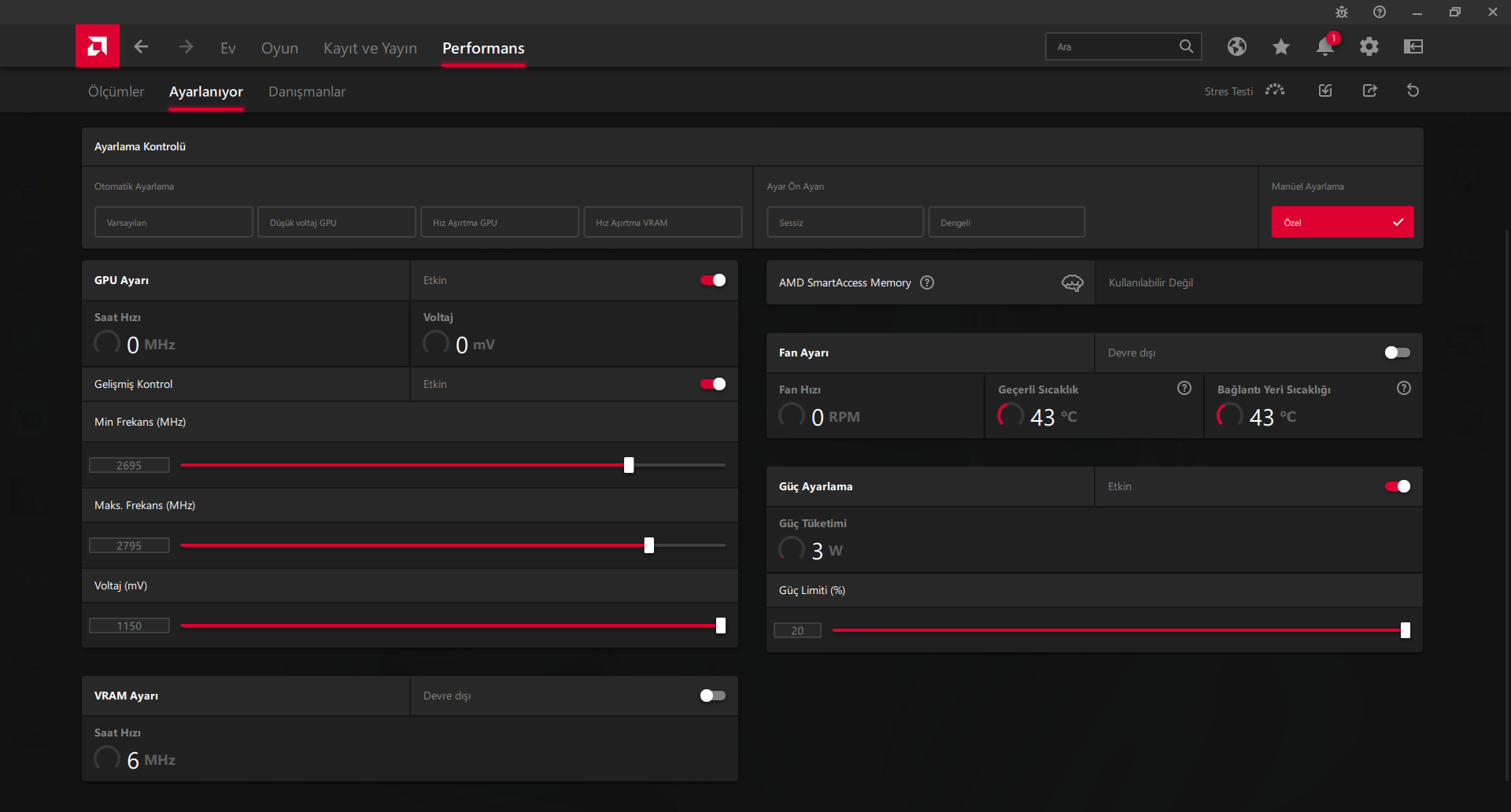Viewport: 1511px width, 812px height.
Task: Open the Oyun menu tab
Action: pyautogui.click(x=279, y=48)
